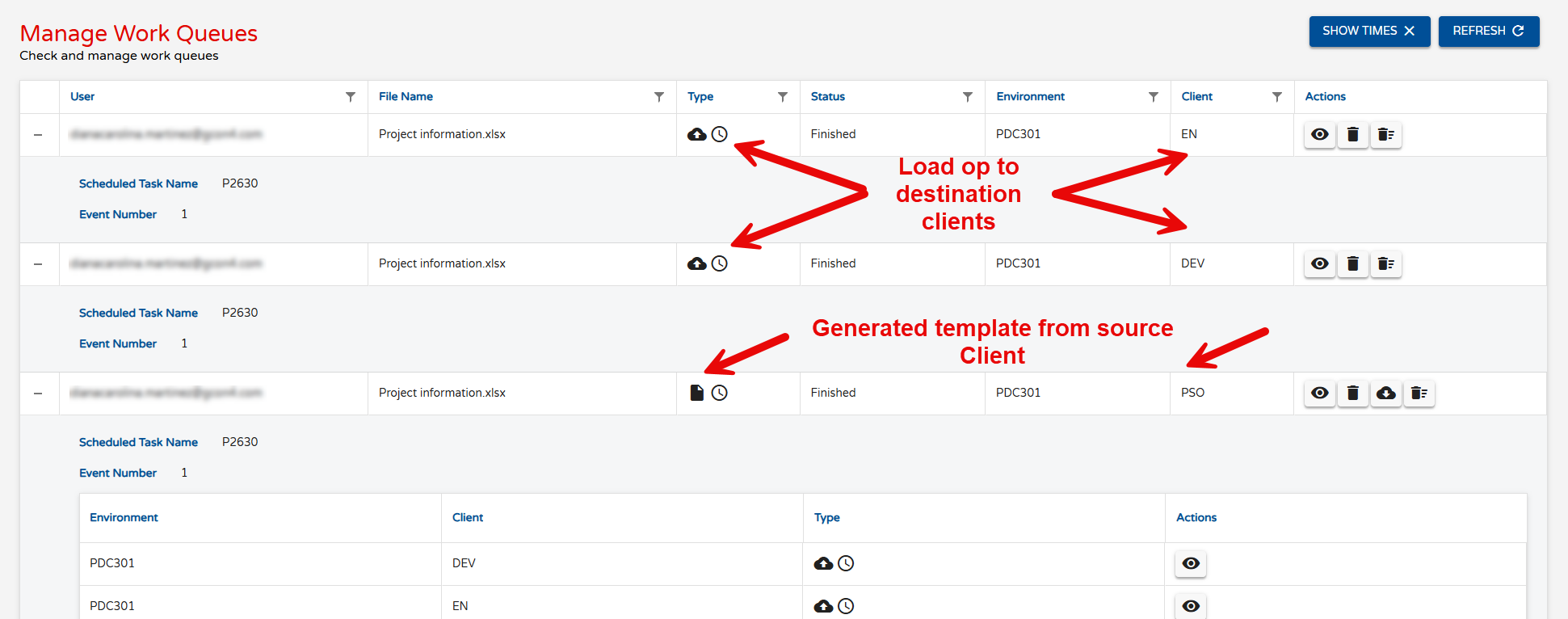This screenshot has height=619, width=1568.
Task: Click the Actions column header
Action: pos(1326,96)
